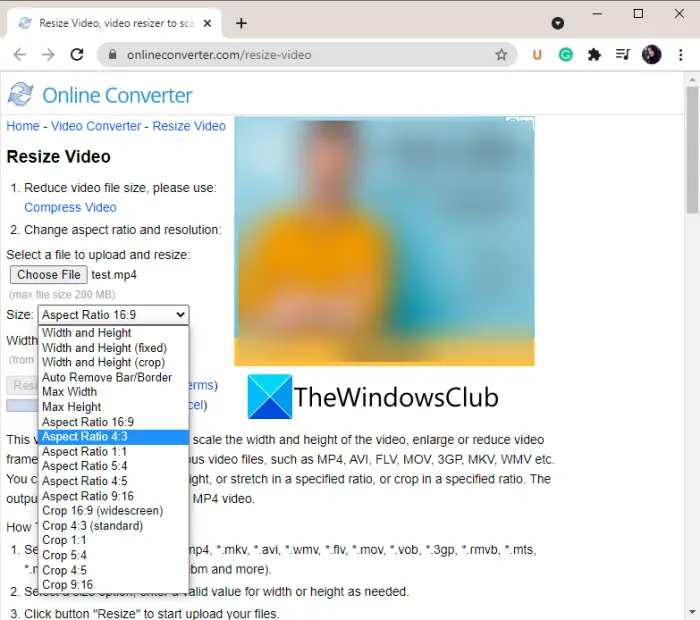Viewport: 700px width, 620px height.
Task: Open the Chrome profile avatar
Action: tap(651, 54)
